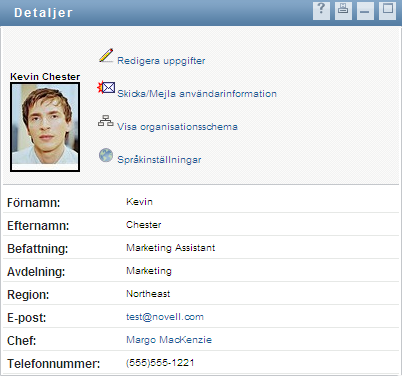Click the pencil edit icon

[x=106, y=56]
